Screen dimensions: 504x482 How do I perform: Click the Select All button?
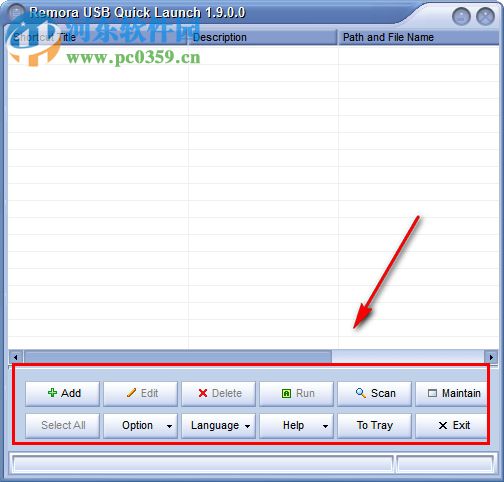pyautogui.click(x=62, y=426)
